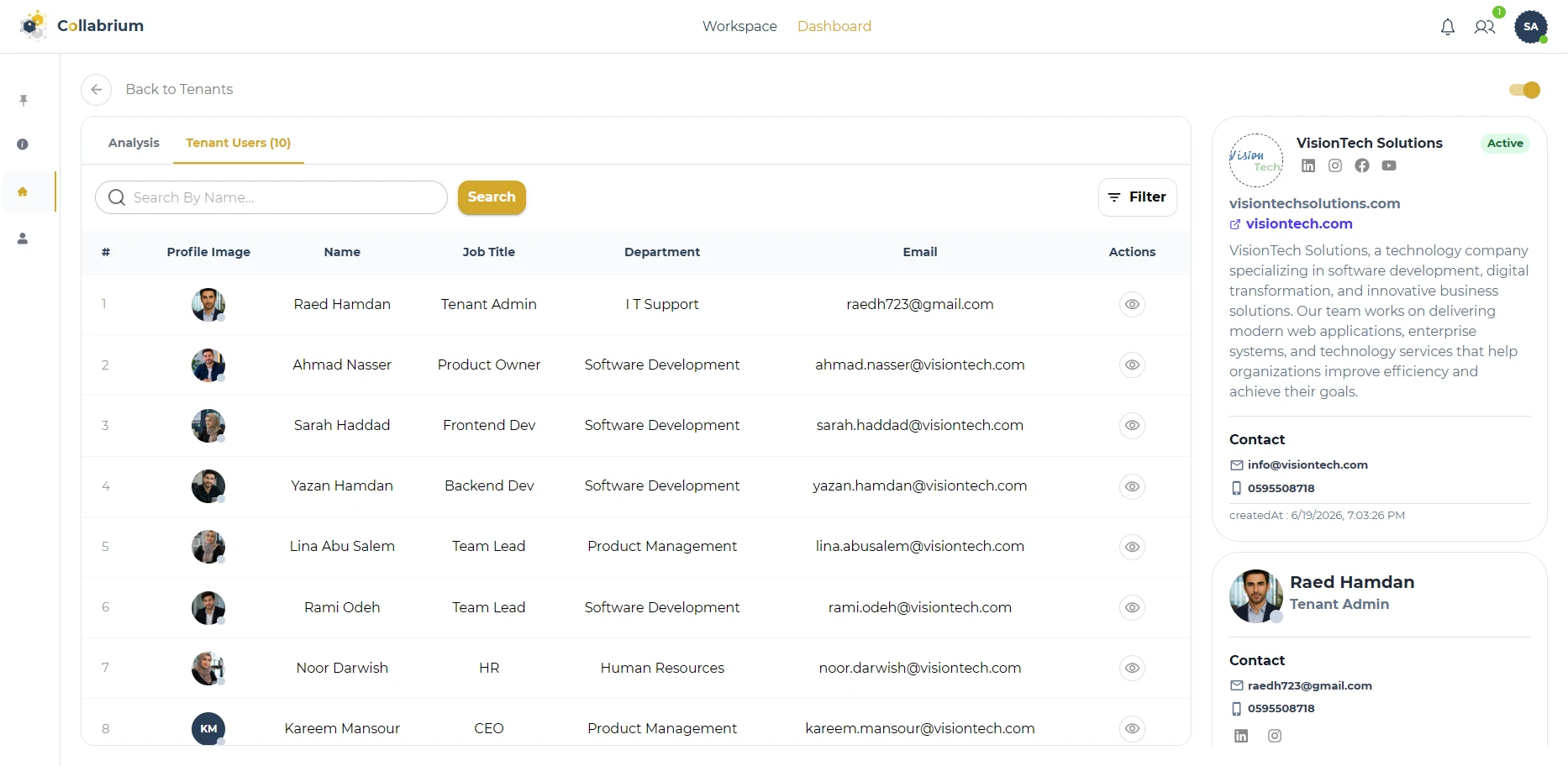
Task: Focus the Search By Name field
Action: tap(271, 197)
